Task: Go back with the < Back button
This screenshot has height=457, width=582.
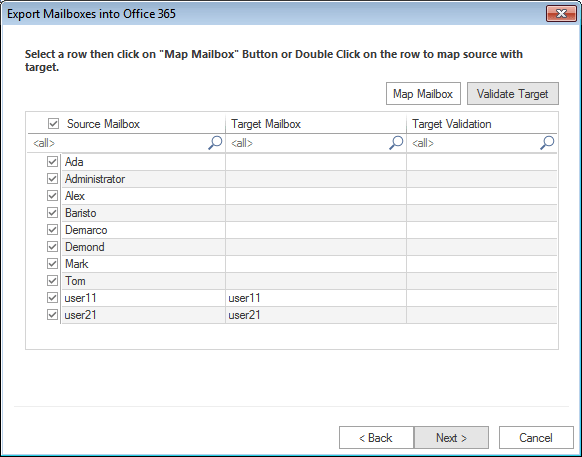Action: [x=376, y=438]
